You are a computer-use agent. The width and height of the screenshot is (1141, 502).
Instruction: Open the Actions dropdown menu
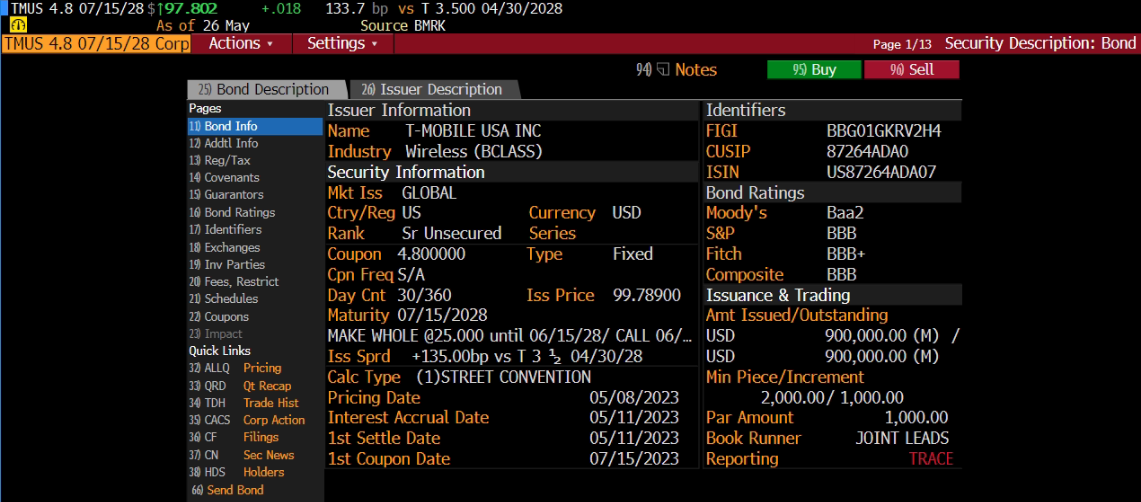click(240, 43)
